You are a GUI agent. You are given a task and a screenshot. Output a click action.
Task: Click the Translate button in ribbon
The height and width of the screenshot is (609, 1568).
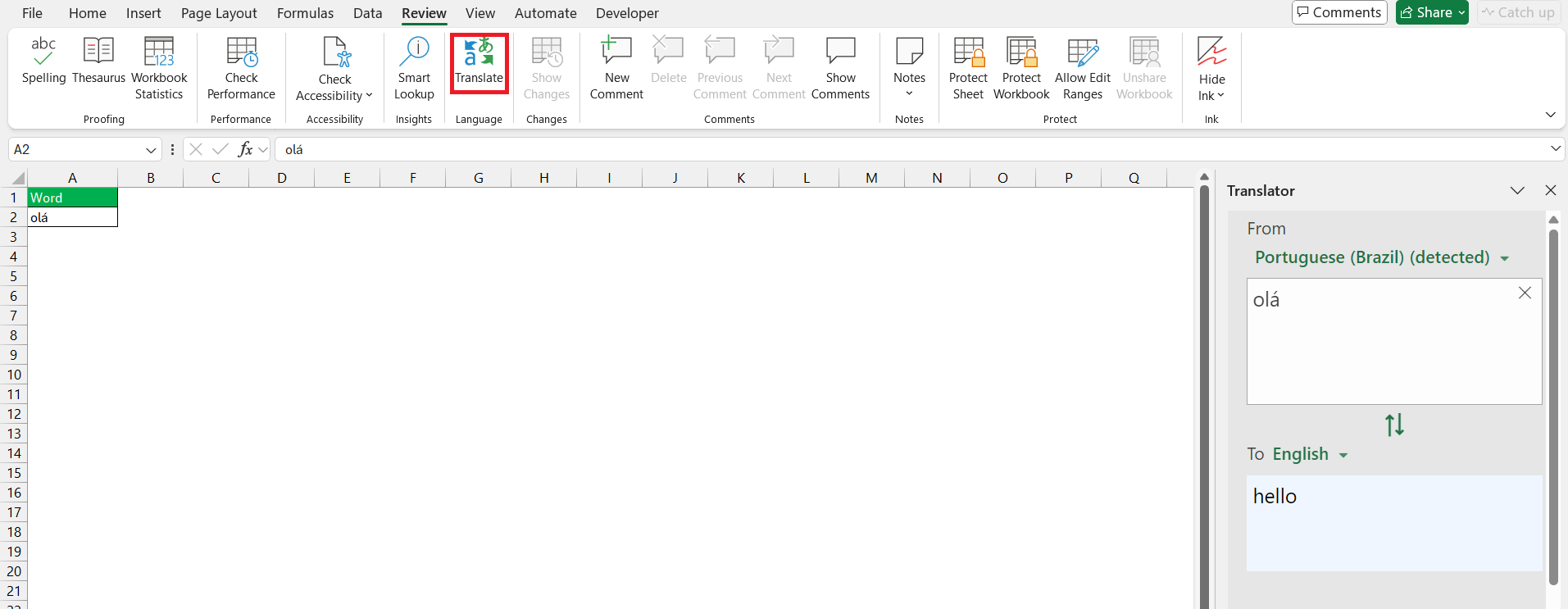(479, 62)
